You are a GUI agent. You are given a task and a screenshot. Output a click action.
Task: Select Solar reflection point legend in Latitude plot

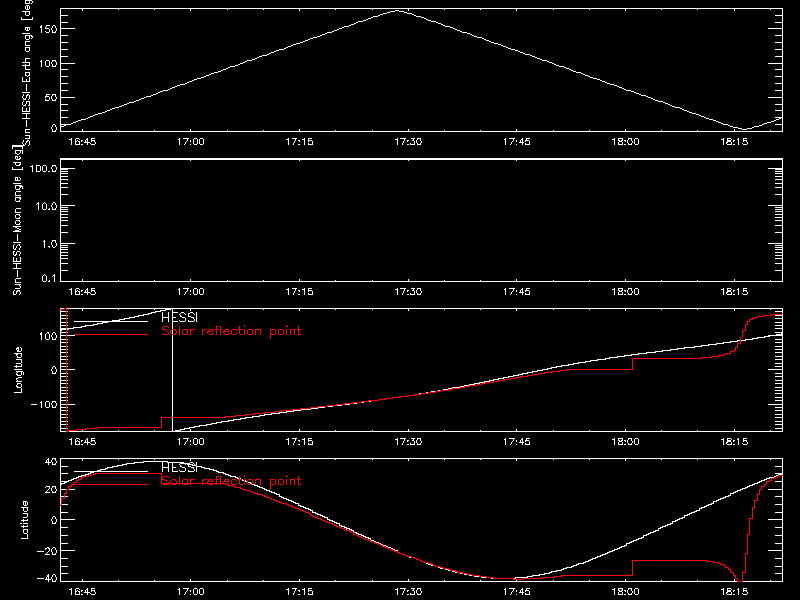click(x=231, y=481)
